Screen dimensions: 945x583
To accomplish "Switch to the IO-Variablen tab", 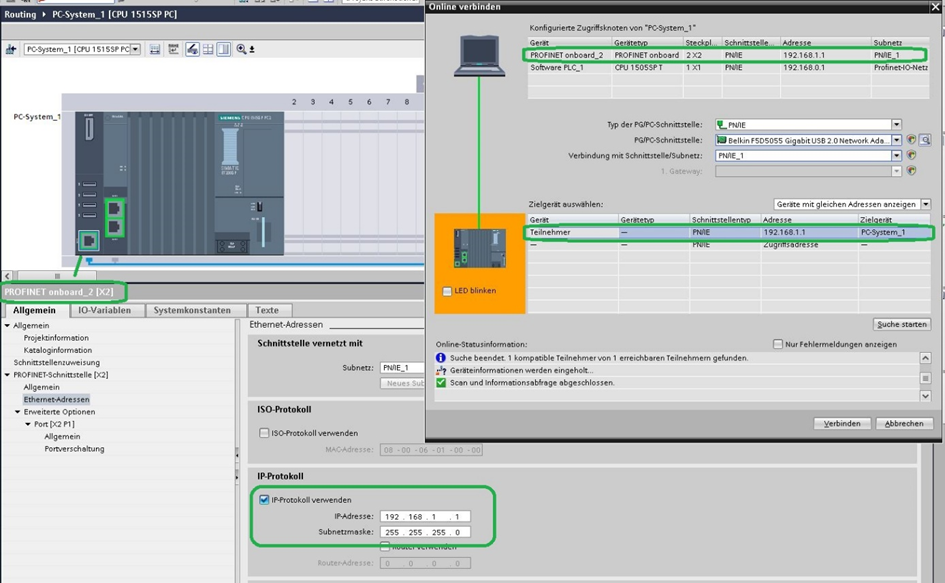I will click(104, 311).
